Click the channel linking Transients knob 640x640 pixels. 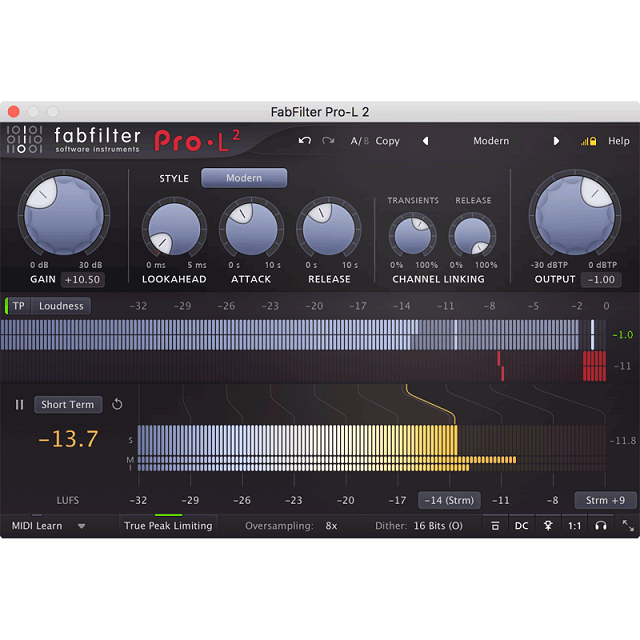[413, 236]
